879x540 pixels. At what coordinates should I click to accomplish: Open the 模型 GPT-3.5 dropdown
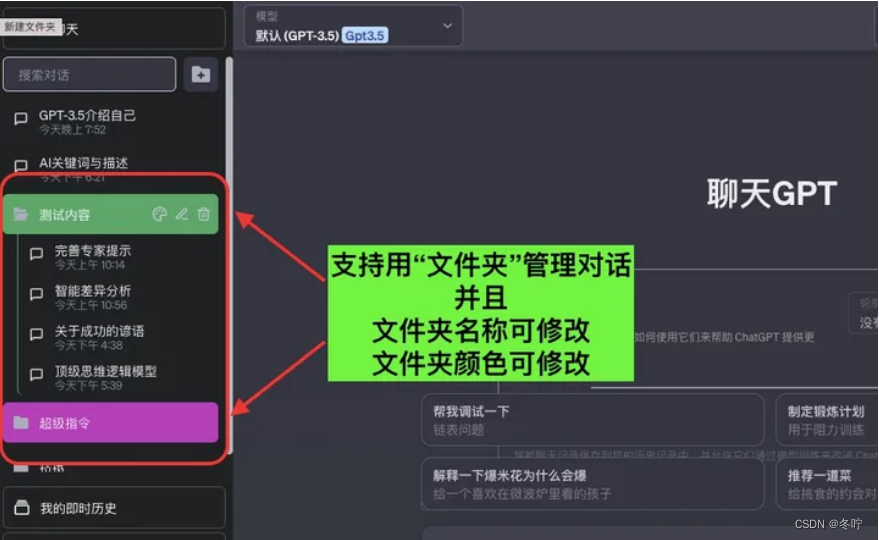point(353,26)
